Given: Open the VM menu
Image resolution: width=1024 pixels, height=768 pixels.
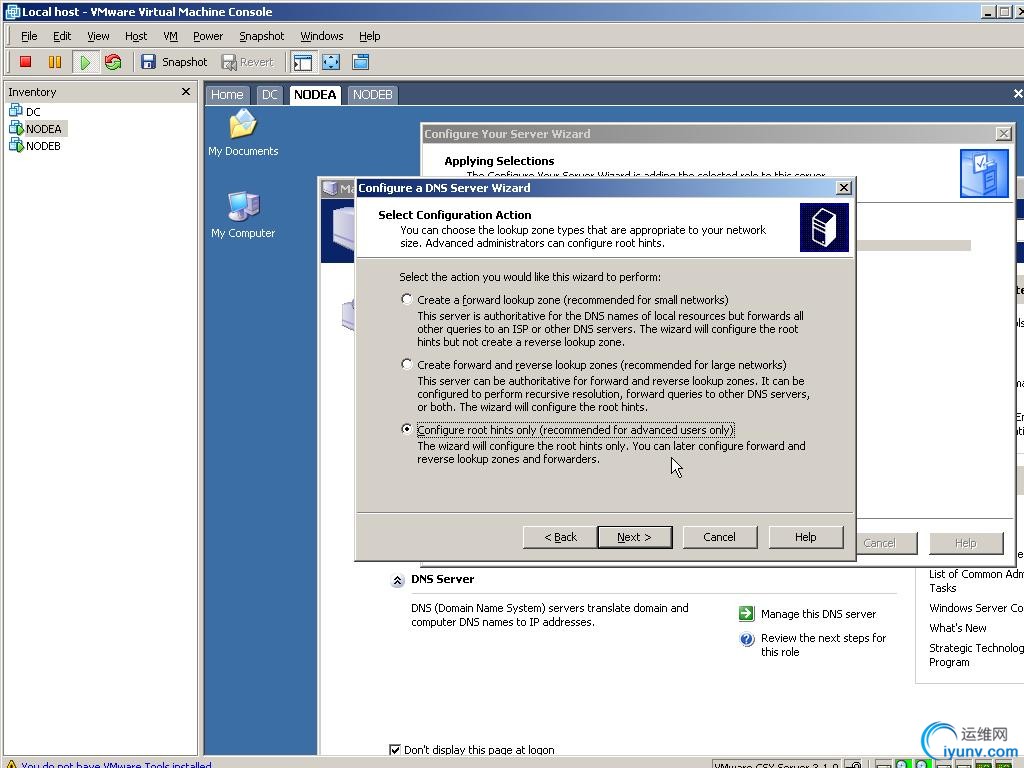Looking at the screenshot, I should pos(170,36).
